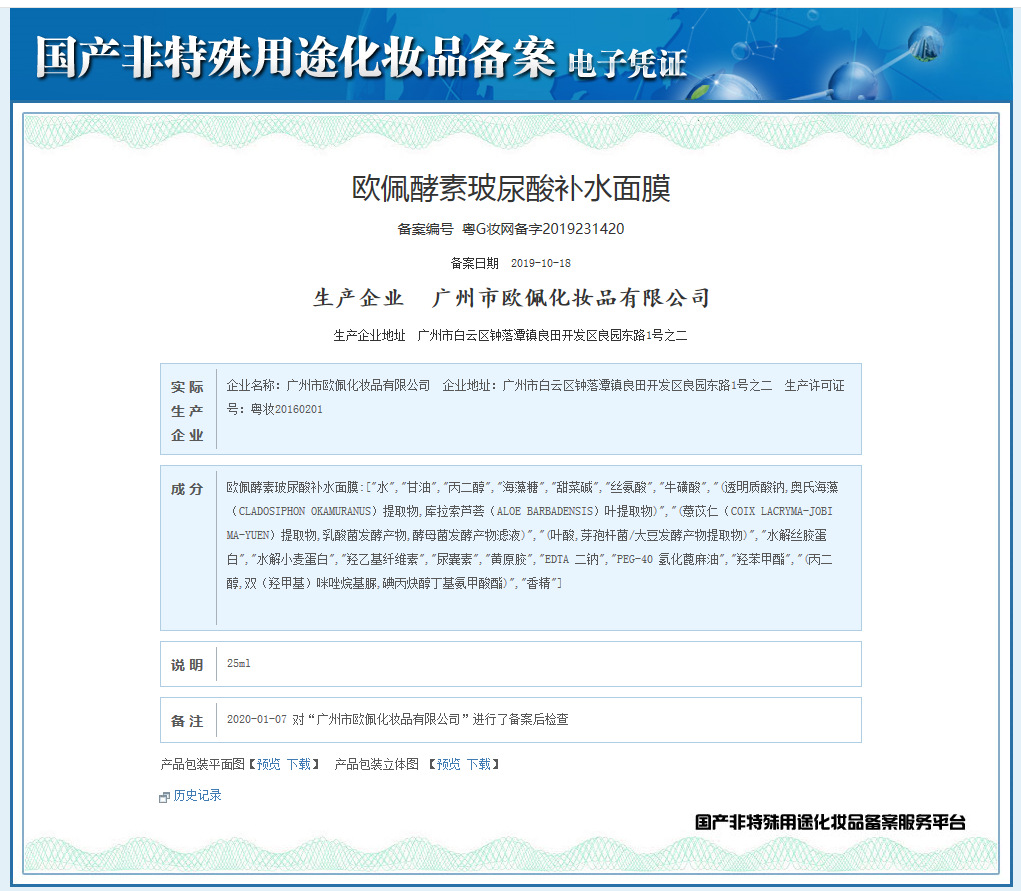
Task: Click manufacturer name 广州市欧佩化妆品有限公司 heading
Action: click(570, 298)
